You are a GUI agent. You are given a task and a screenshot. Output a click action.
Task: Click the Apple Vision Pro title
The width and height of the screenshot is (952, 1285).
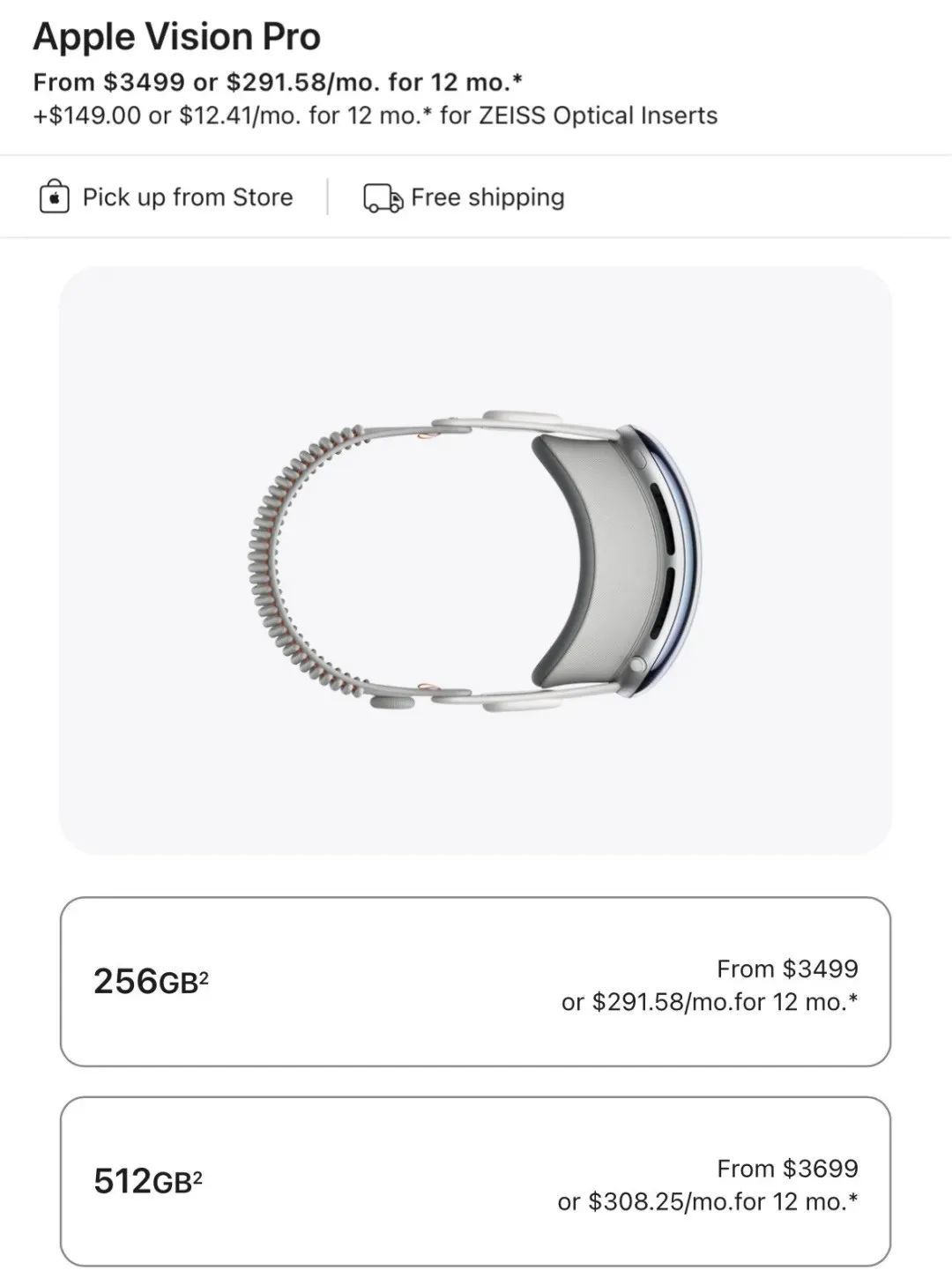pyautogui.click(x=177, y=37)
